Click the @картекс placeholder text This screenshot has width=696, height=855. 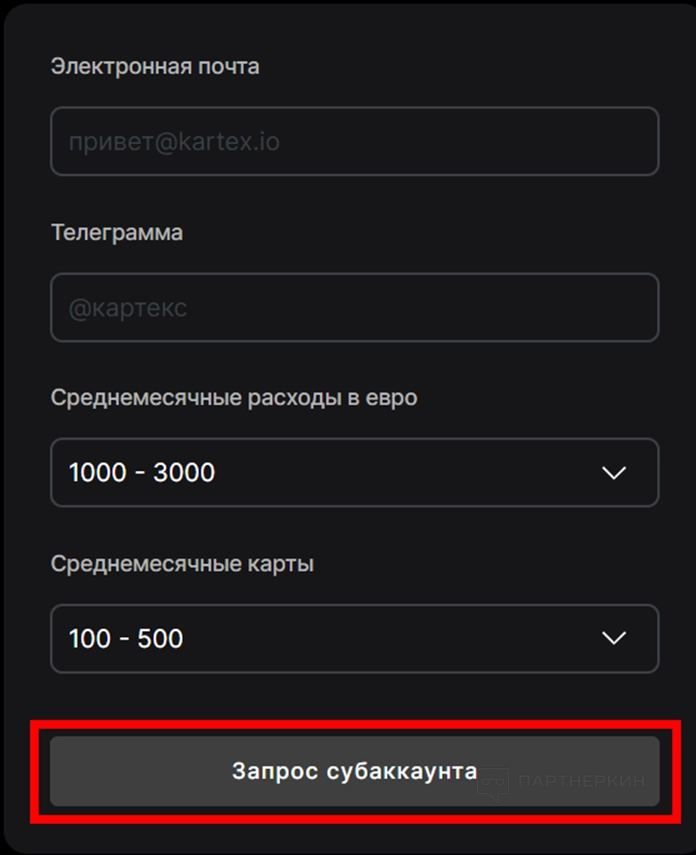[128, 308]
